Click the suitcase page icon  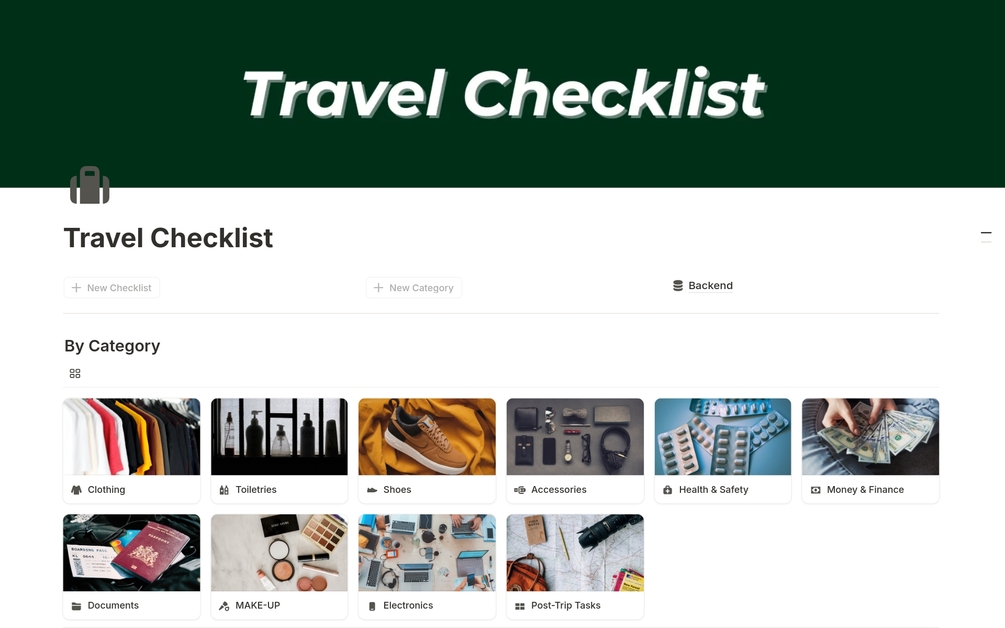pyautogui.click(x=90, y=185)
